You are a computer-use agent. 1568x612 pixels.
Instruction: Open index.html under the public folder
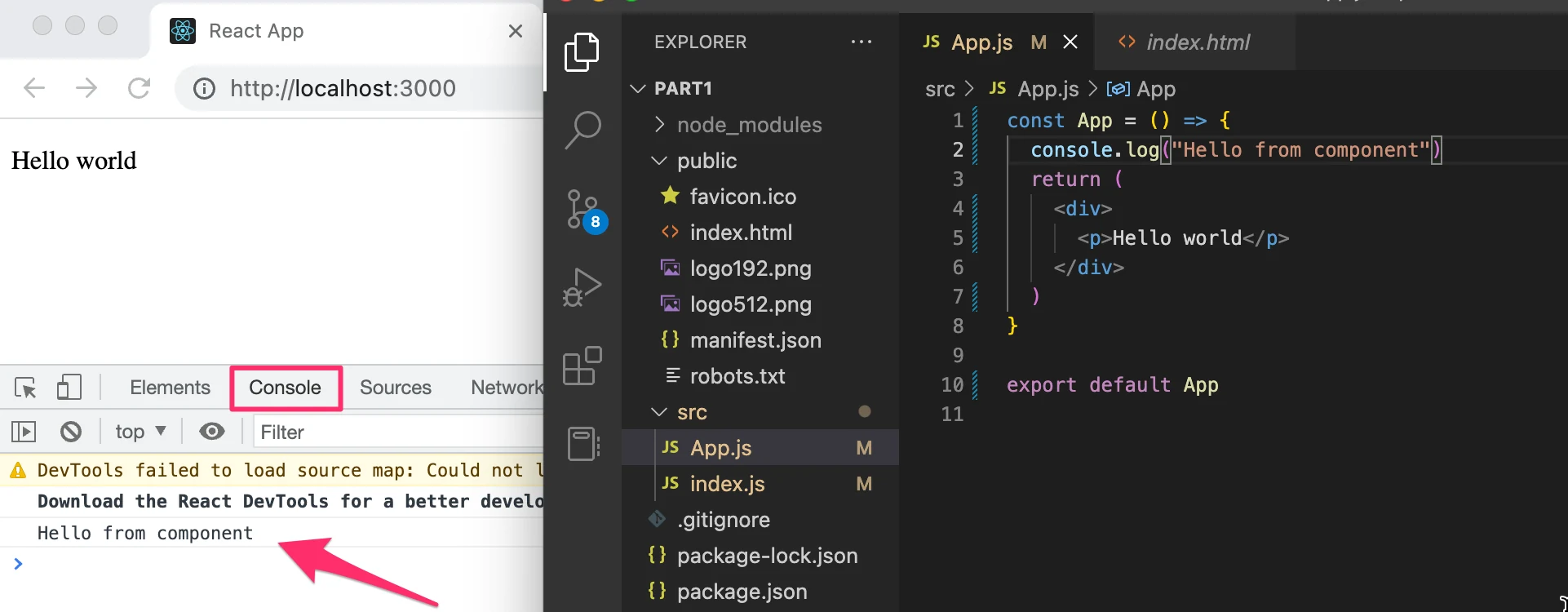pyautogui.click(x=760, y=232)
